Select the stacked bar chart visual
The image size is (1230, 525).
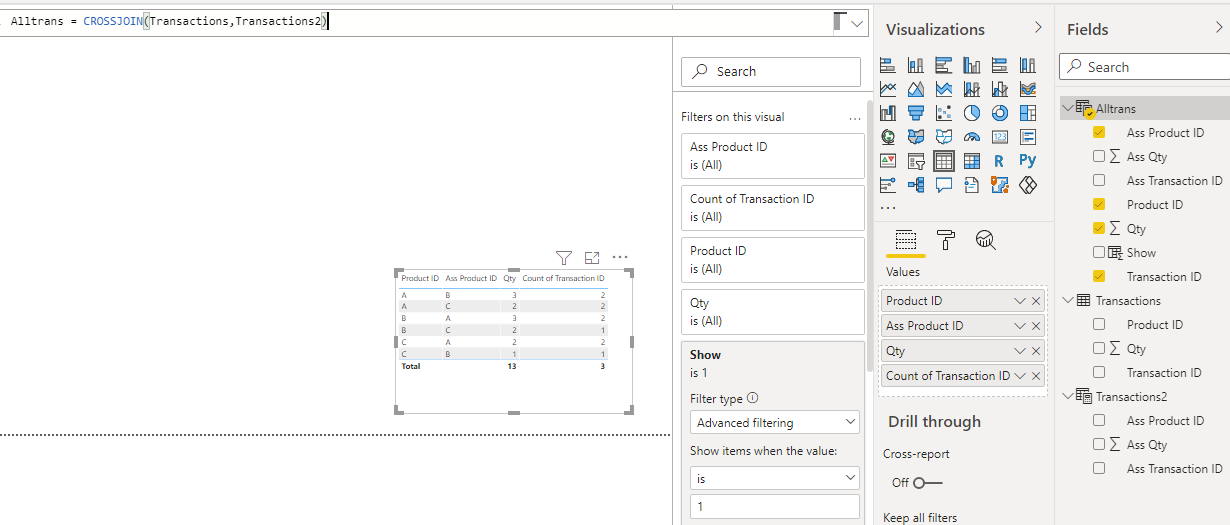(888, 65)
